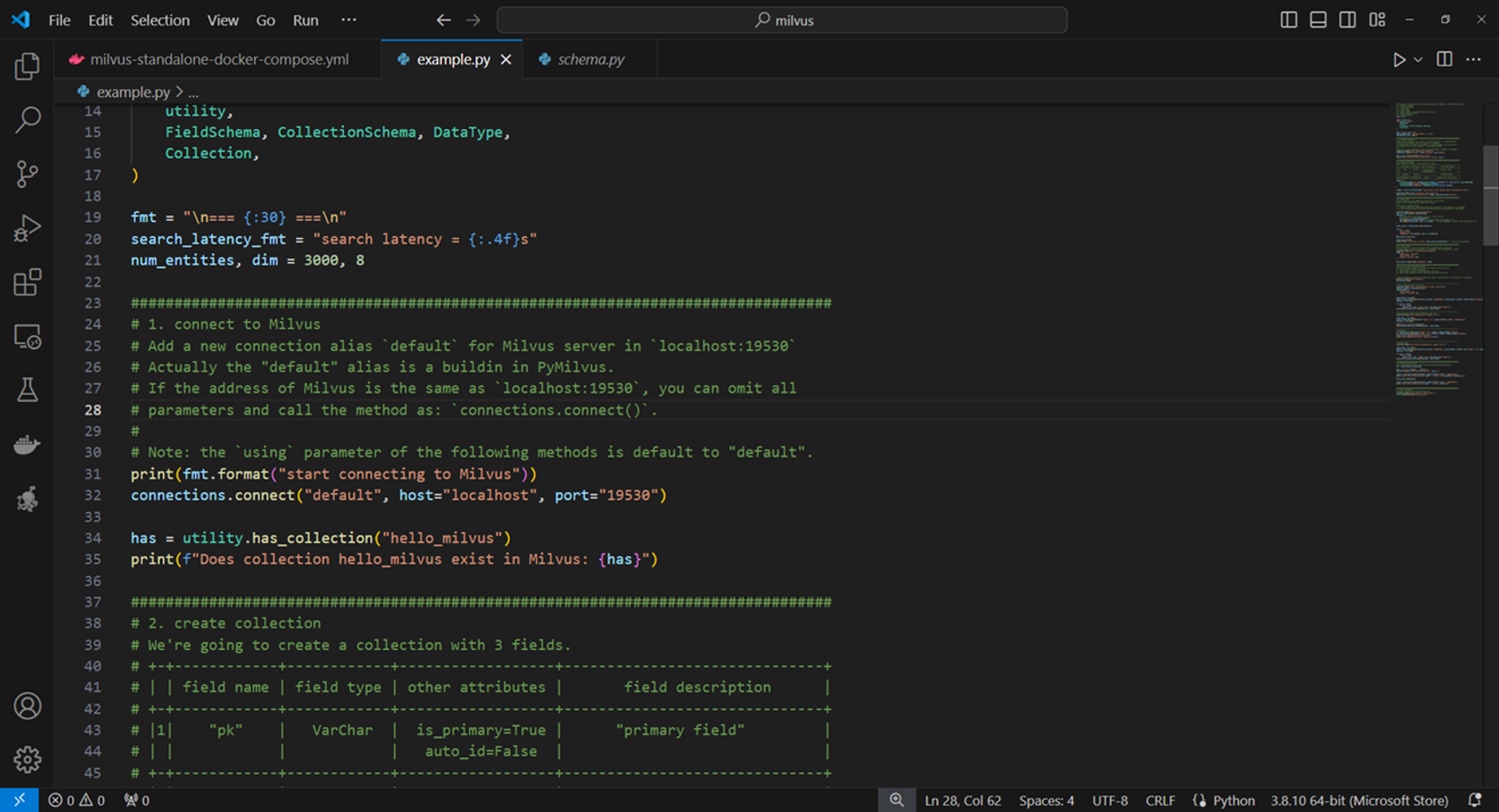Open editor More Actions ellipsis
This screenshot has height=812, width=1499.
point(1473,59)
